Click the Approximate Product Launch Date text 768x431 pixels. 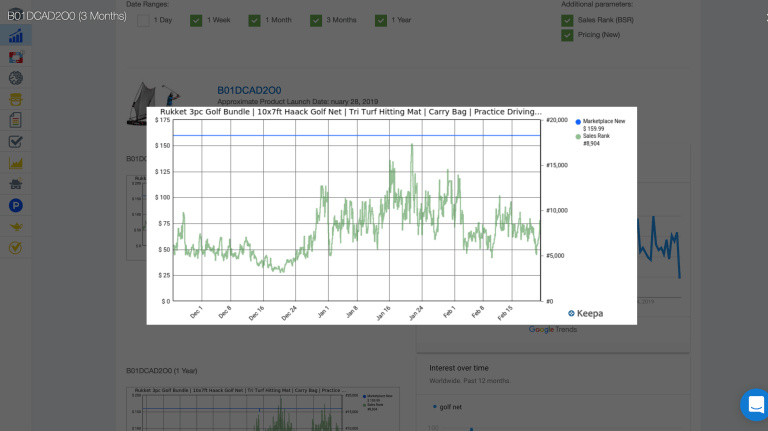(297, 101)
